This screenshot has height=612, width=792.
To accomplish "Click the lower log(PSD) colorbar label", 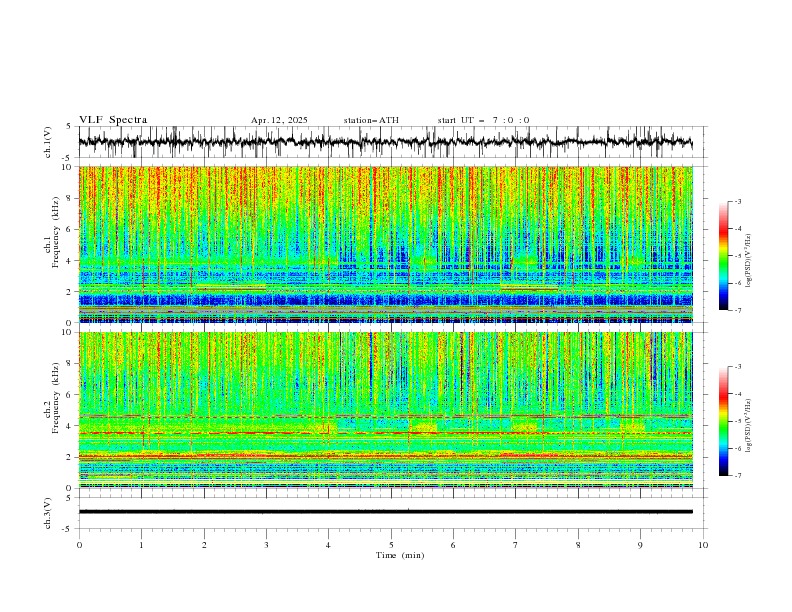I will point(749,425).
